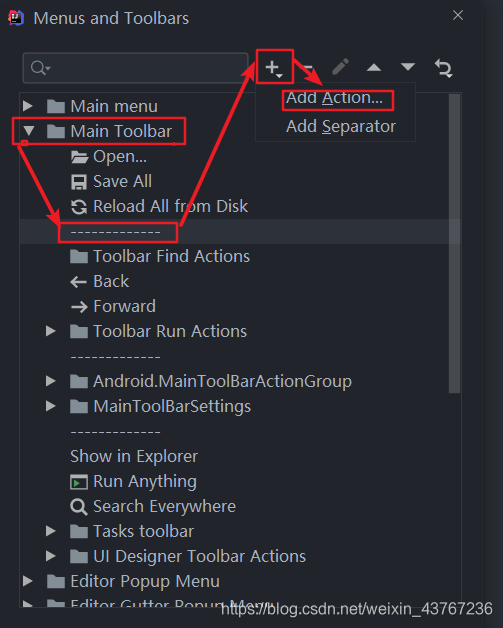
Task: Expand Toolbar Run Actions group
Action: [x=50, y=331]
